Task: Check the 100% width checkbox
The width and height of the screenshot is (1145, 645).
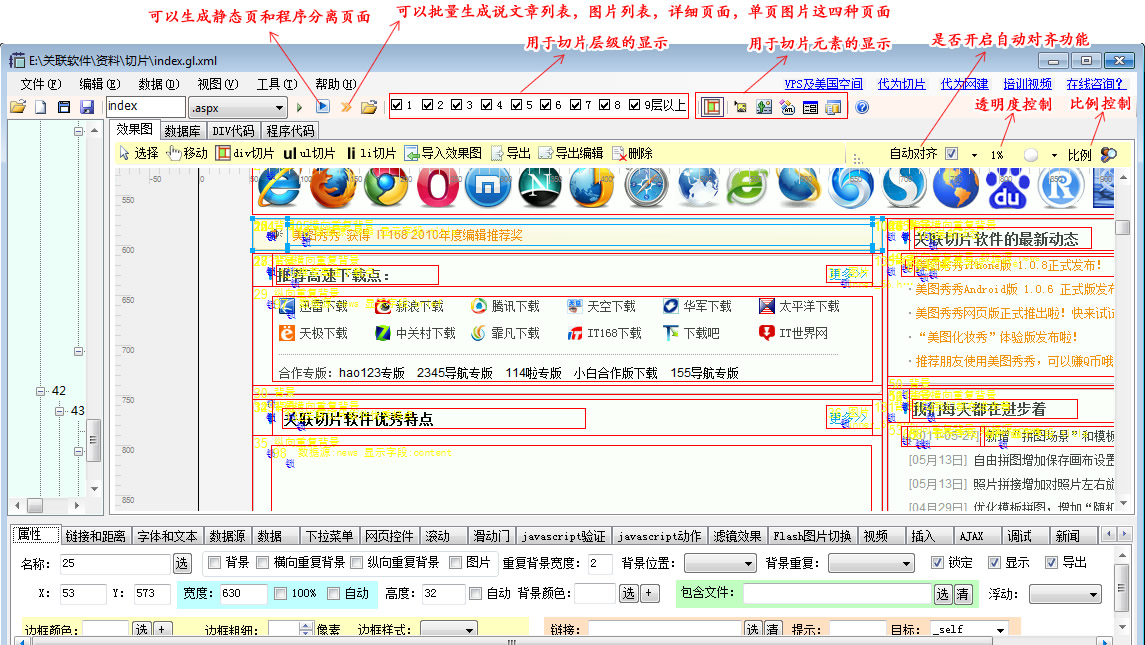Action: pyautogui.click(x=280, y=594)
